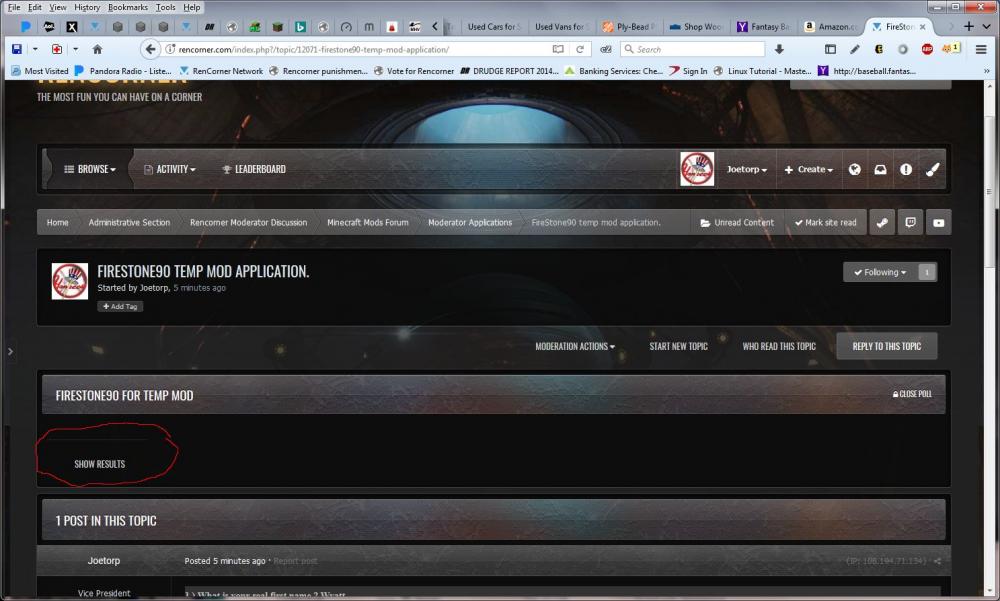Click the reports exclamation icon
1000x601 pixels.
tap(906, 170)
